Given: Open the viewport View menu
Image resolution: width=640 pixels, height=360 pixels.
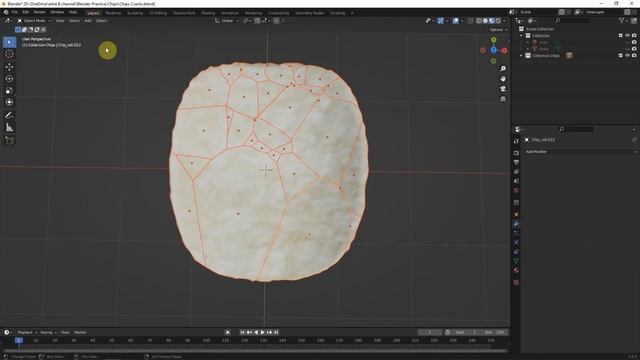Looking at the screenshot, I should coord(60,20).
